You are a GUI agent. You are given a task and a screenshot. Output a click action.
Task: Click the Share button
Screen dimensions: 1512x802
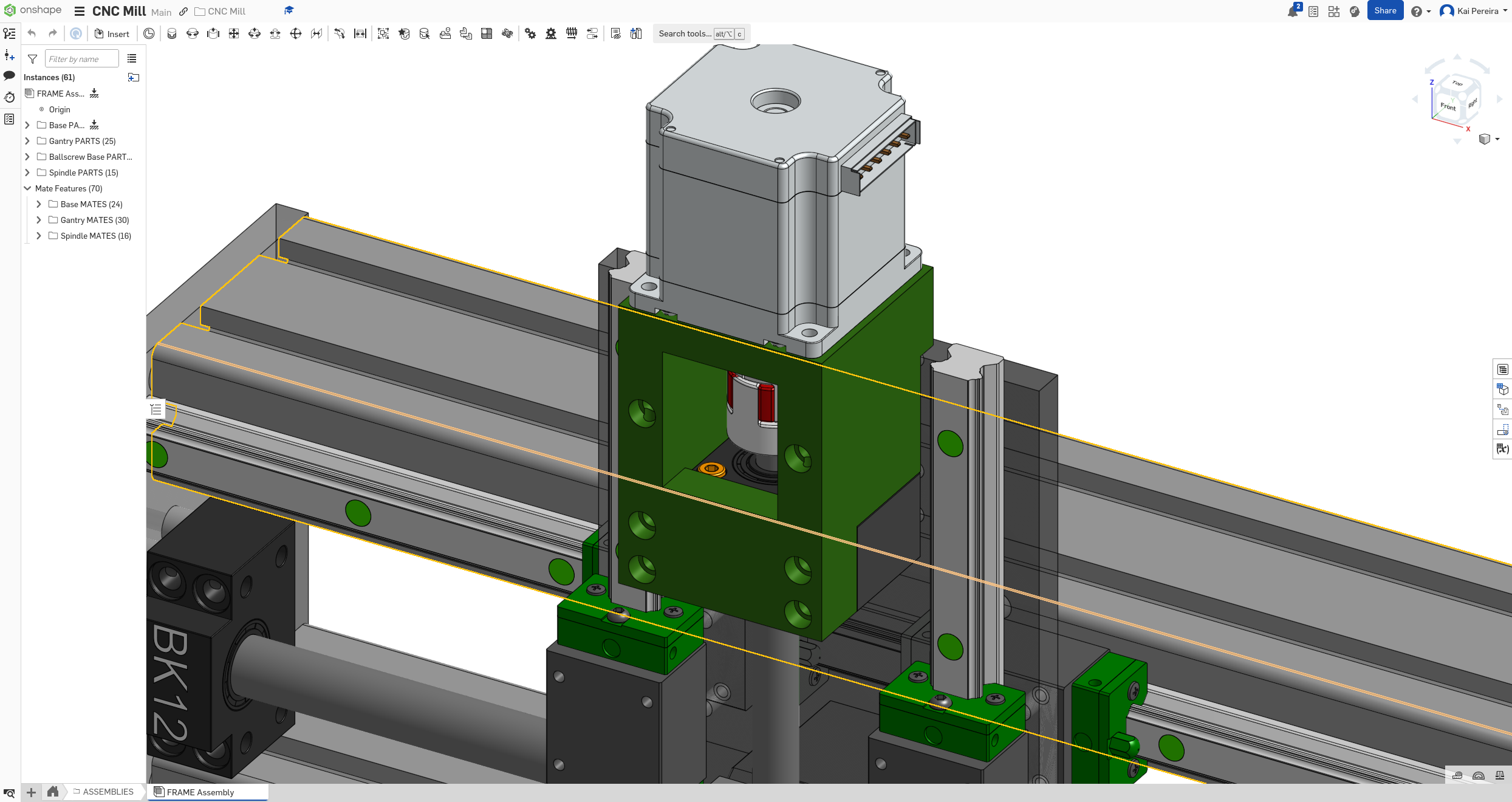tap(1385, 10)
